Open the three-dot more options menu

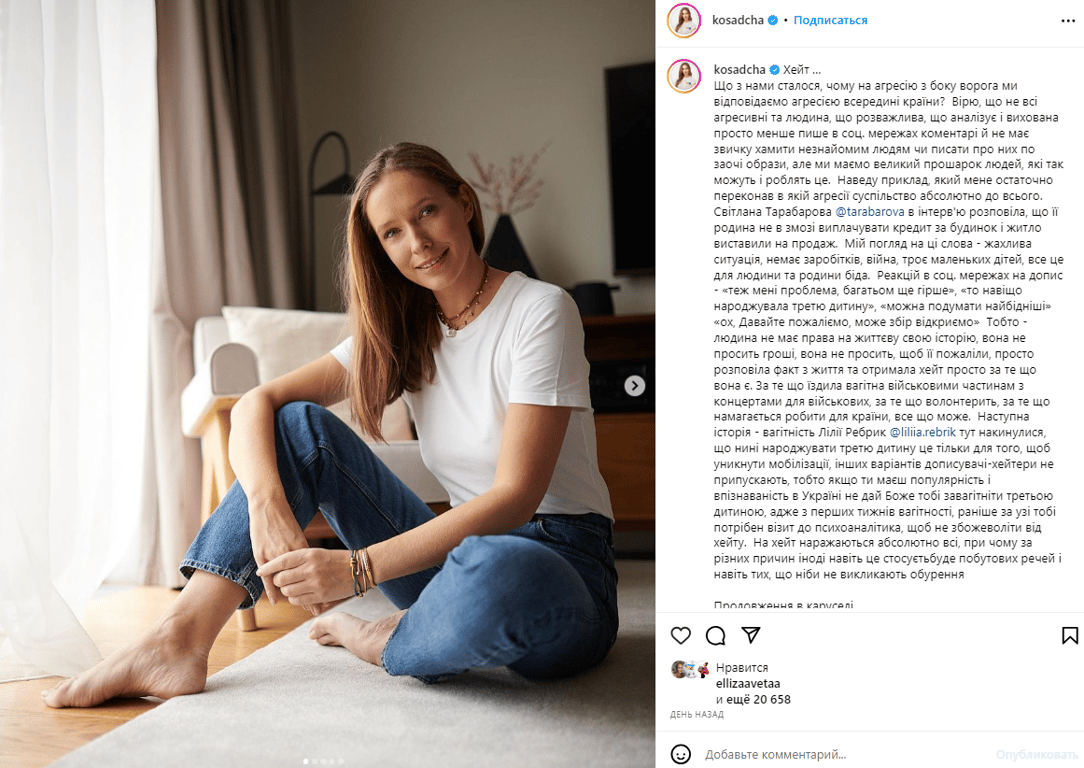[1067, 21]
